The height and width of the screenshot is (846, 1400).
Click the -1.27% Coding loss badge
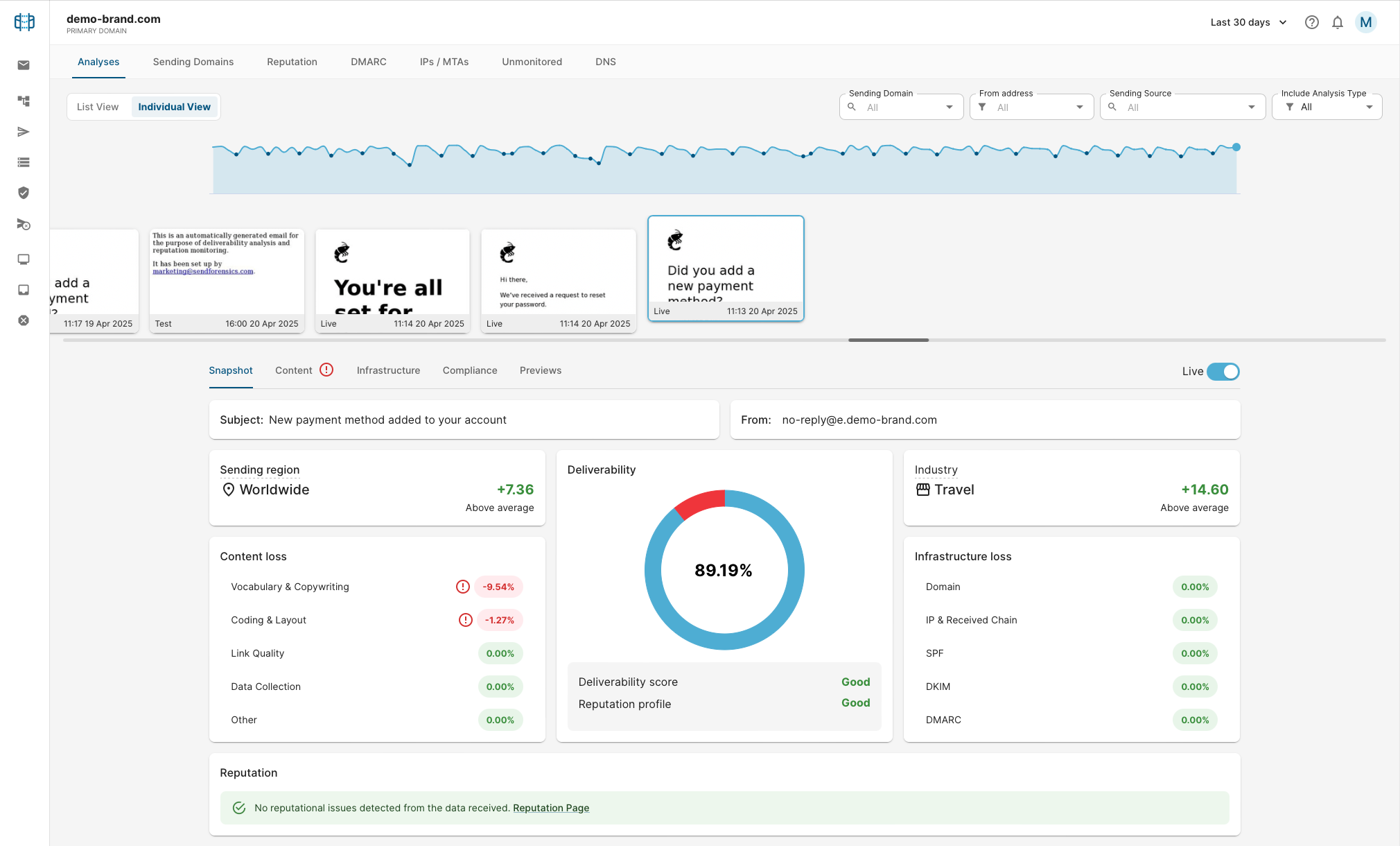tap(500, 620)
